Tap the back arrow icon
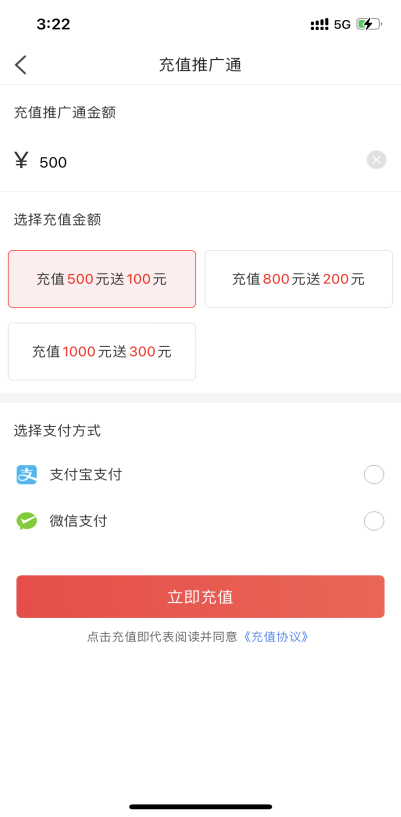 point(20,65)
